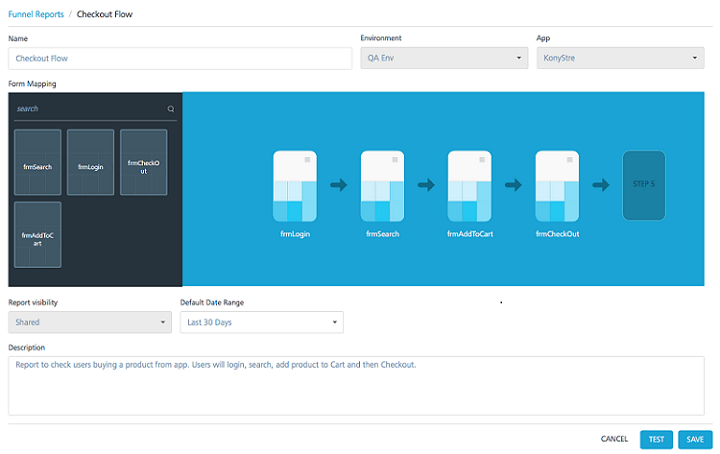This screenshot has width=720, height=454.
Task: Select the frmCheckOut form tile in the palette
Action: coord(144,163)
